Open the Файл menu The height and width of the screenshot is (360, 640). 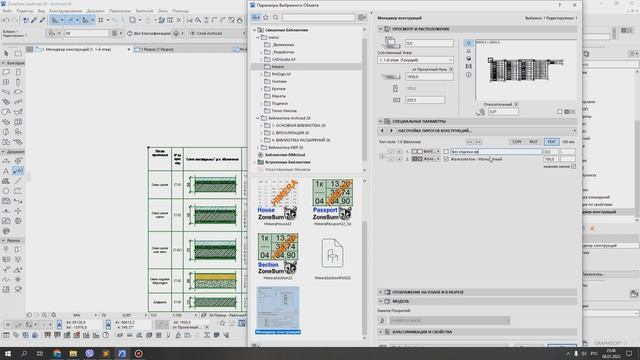click(x=7, y=11)
